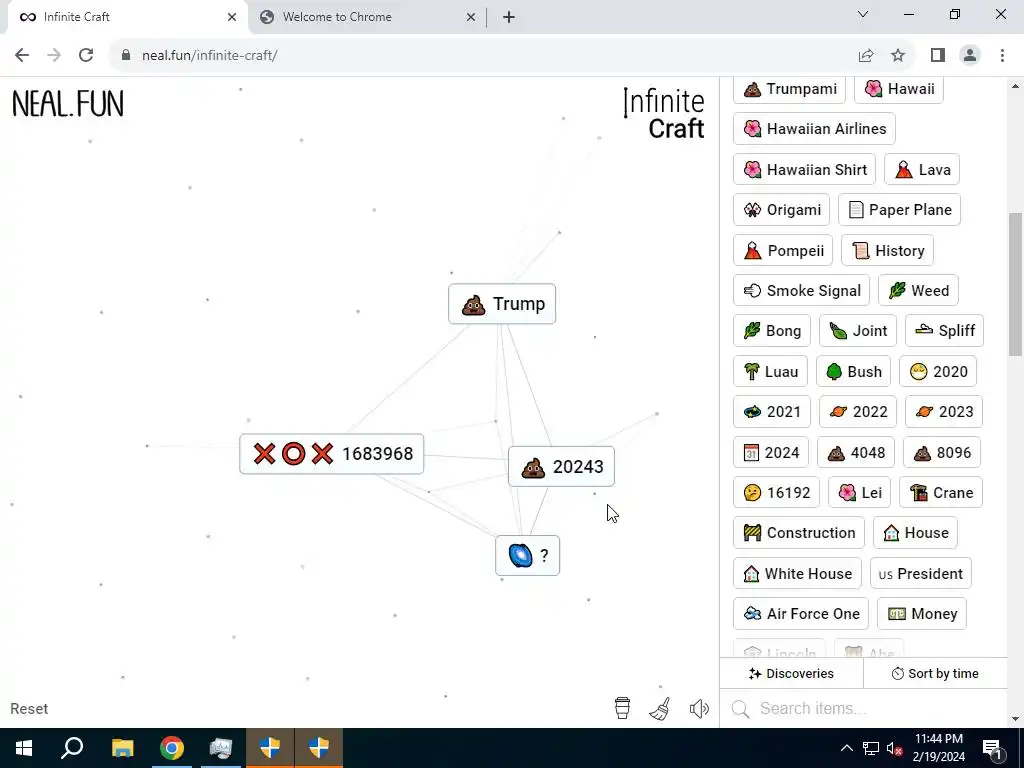Image resolution: width=1024 pixels, height=768 pixels.
Task: Pick the House item
Action: tap(916, 533)
